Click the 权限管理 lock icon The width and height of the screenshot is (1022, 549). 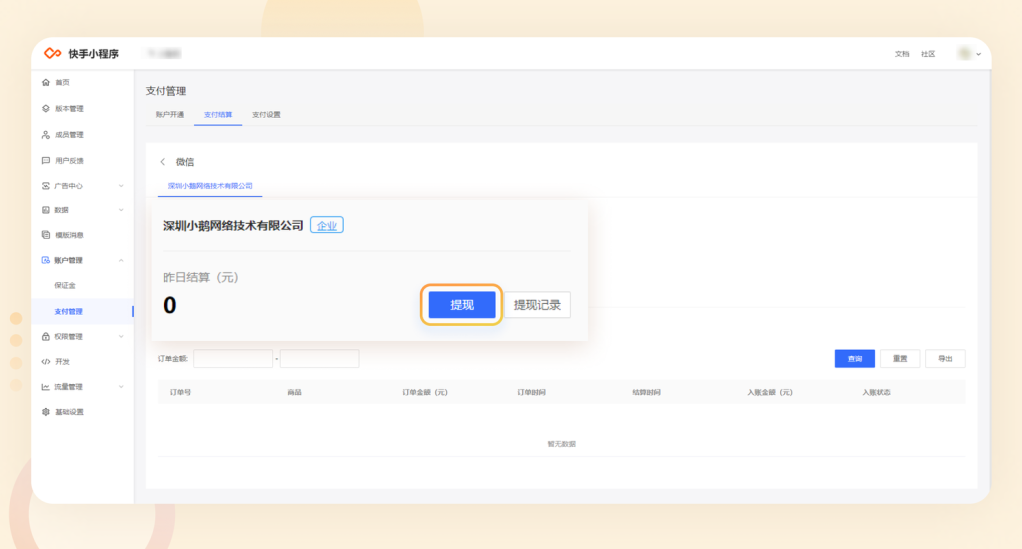tap(46, 336)
